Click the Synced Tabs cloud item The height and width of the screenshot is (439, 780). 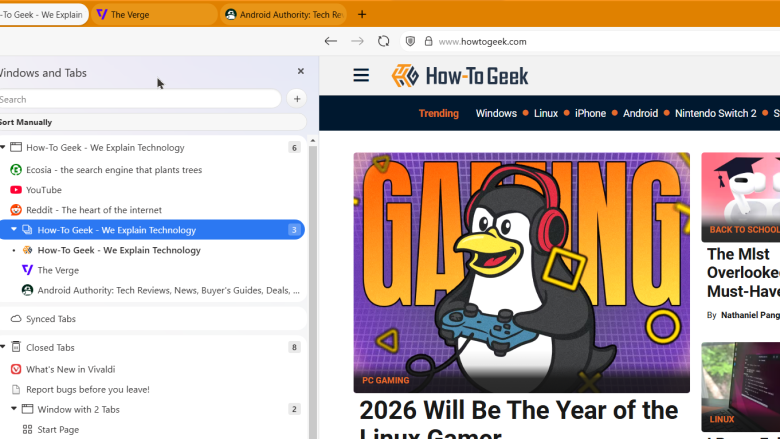[50, 319]
